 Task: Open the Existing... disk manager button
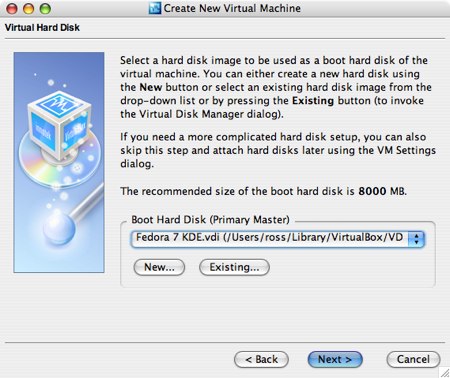234,267
